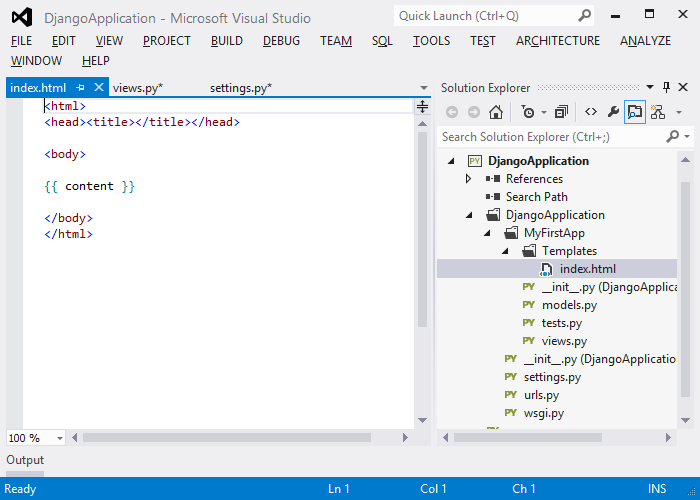Switch to the views.py* tab
Viewport: 700px width, 500px height.
[x=138, y=88]
